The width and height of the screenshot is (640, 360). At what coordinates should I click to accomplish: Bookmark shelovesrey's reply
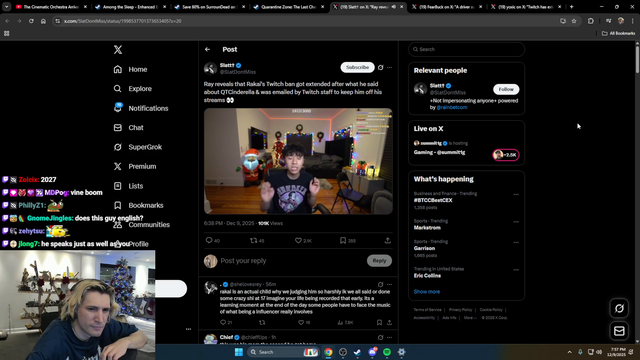point(379,322)
